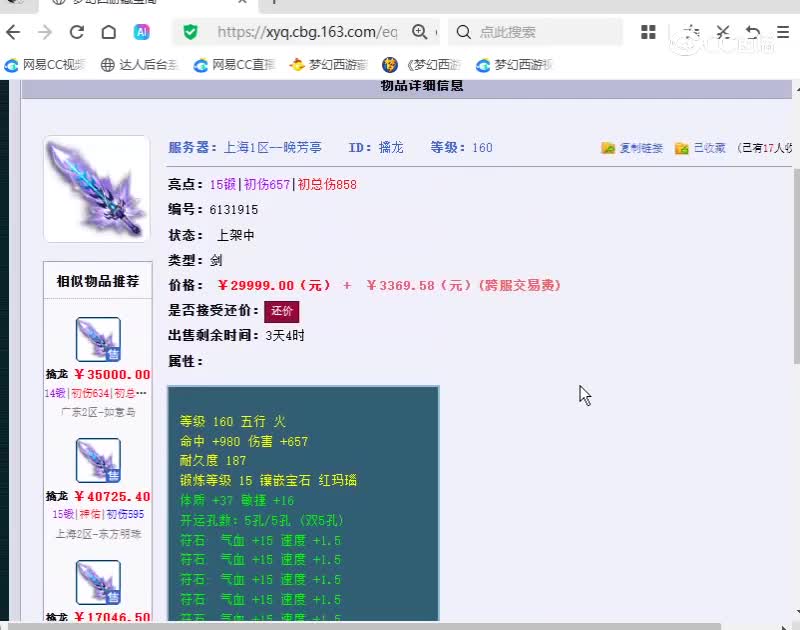Click the undo arrow icon in toolbar
This screenshot has height=630, width=800.
(x=753, y=32)
